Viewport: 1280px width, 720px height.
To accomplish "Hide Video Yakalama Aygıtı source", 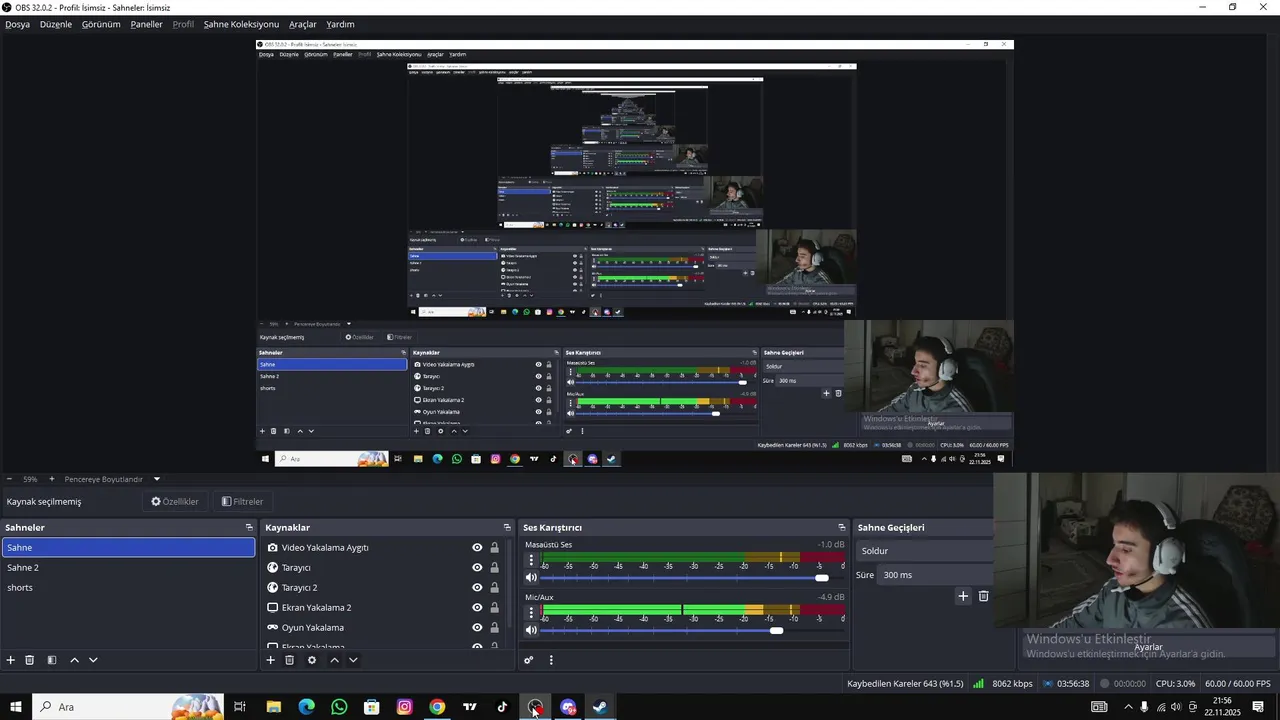I will click(477, 548).
